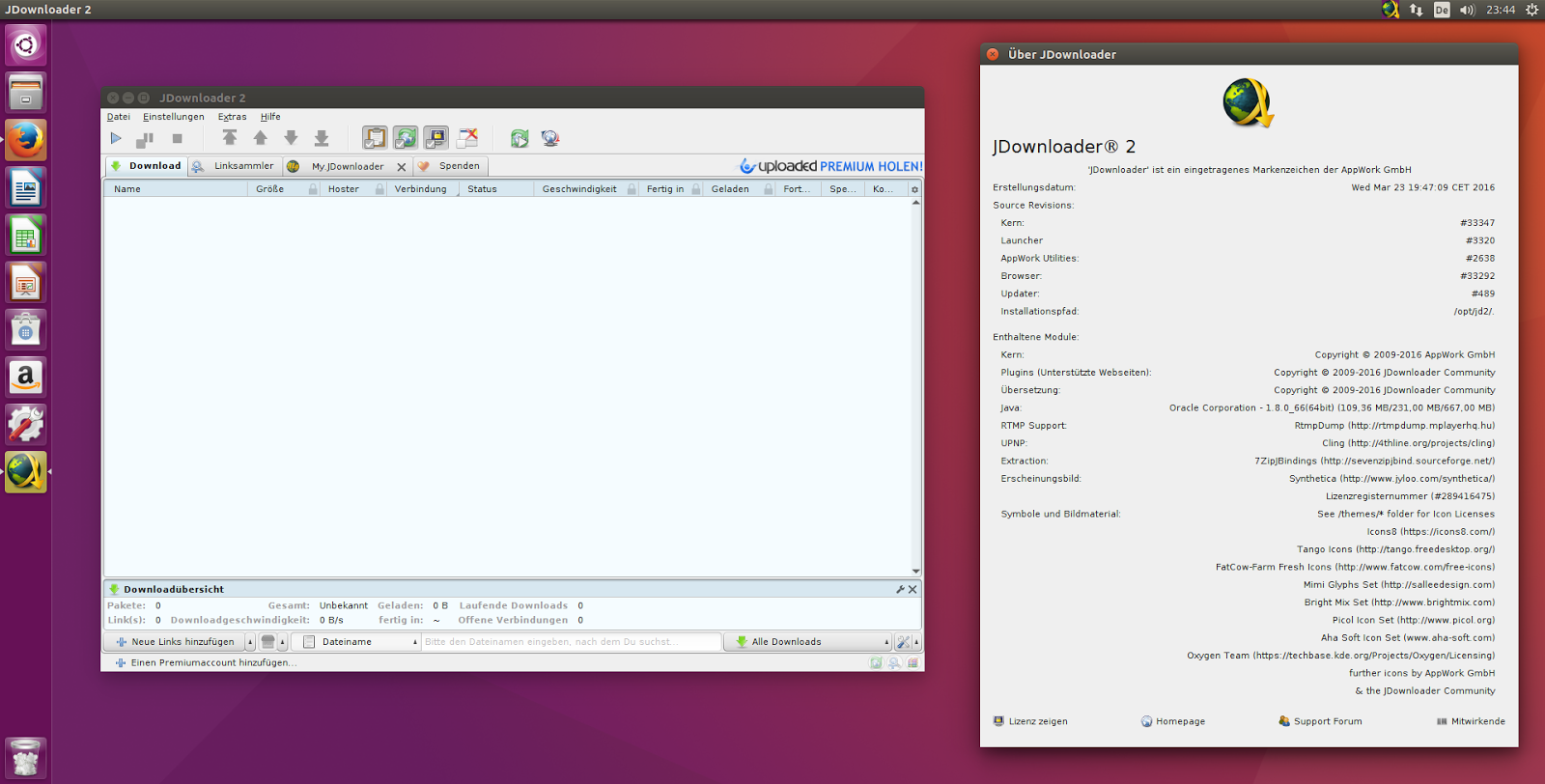Click the lock icon on Geschwindigkeit column

point(632,189)
